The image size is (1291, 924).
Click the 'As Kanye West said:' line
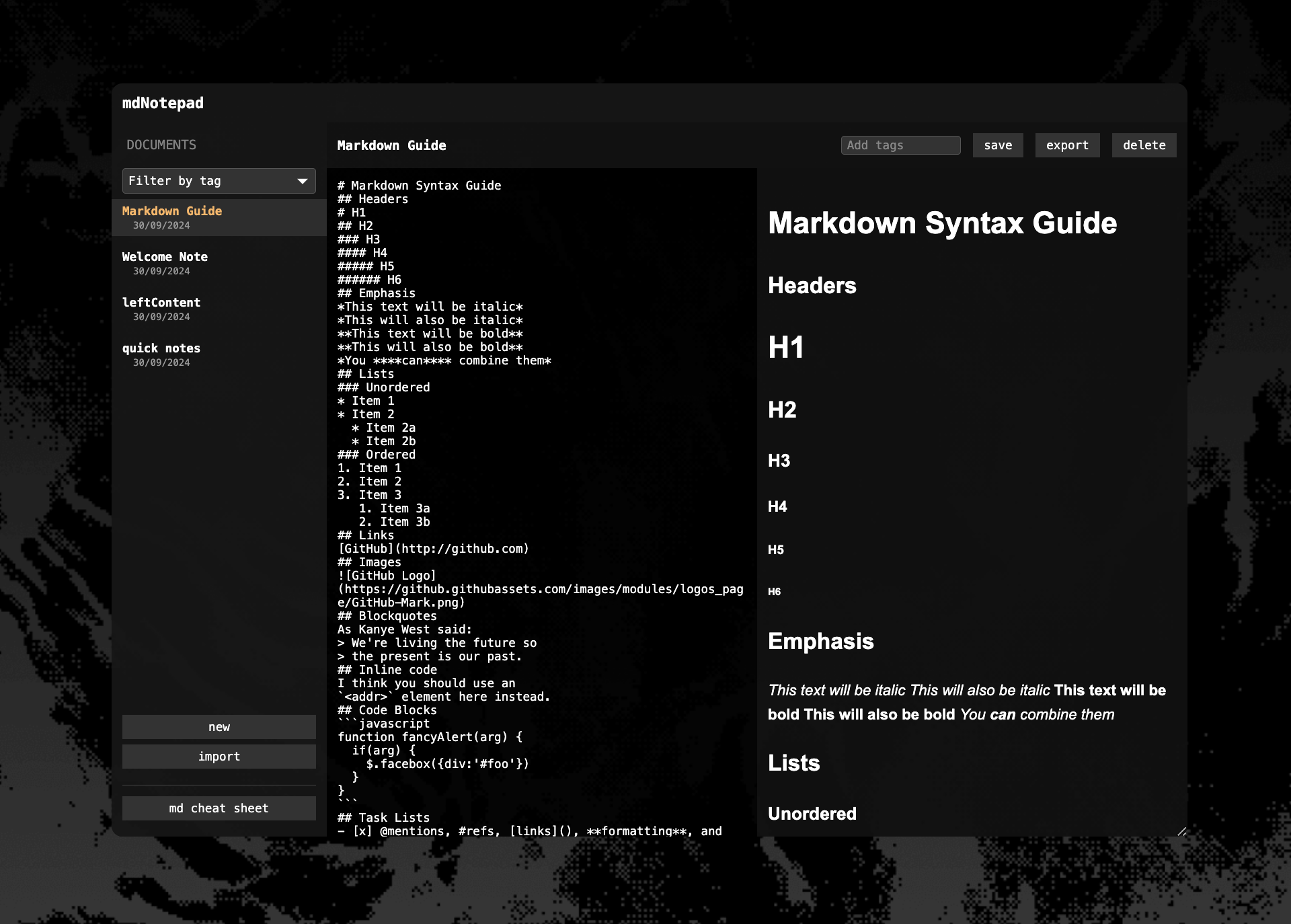405,629
